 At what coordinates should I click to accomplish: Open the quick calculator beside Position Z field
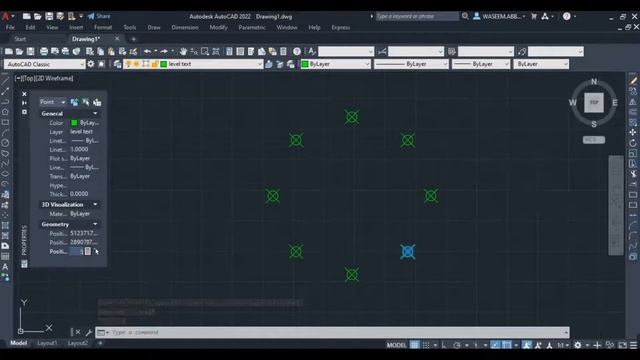[x=88, y=251]
